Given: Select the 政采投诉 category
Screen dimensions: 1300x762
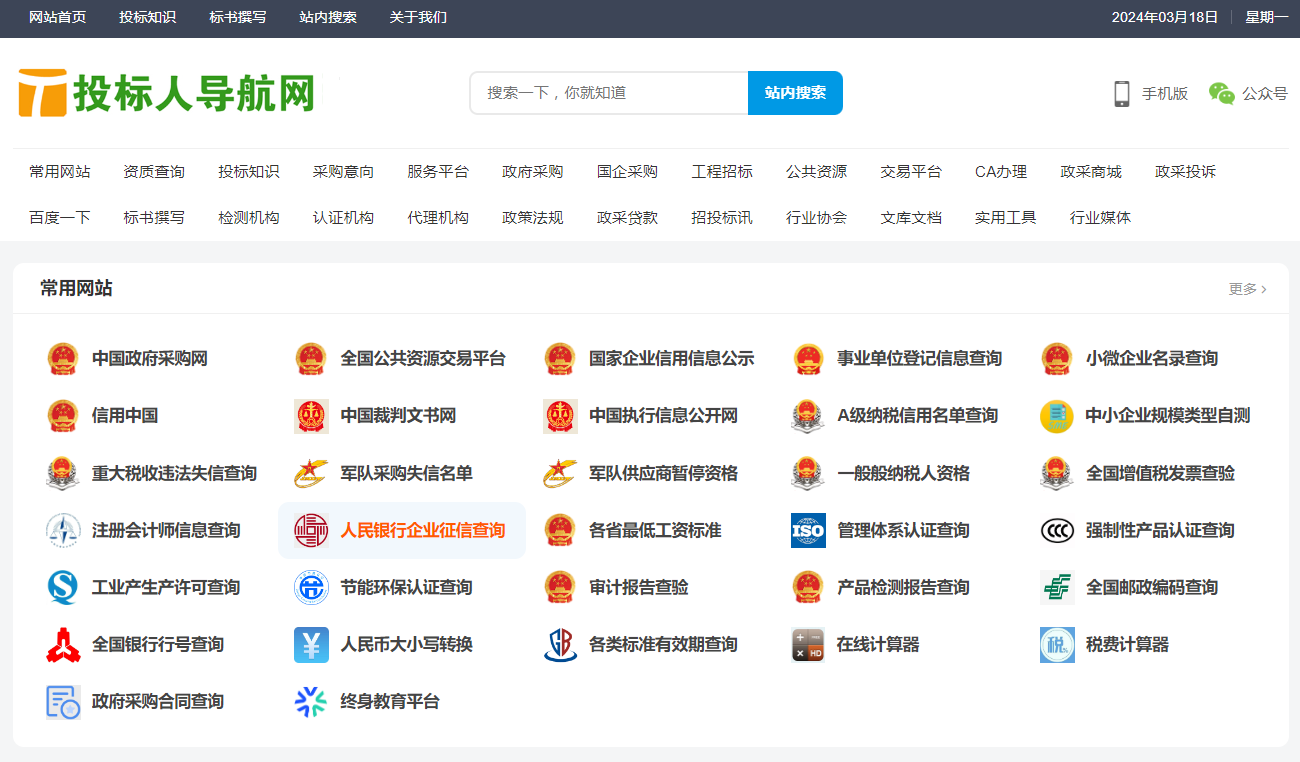Looking at the screenshot, I should click(1185, 172).
